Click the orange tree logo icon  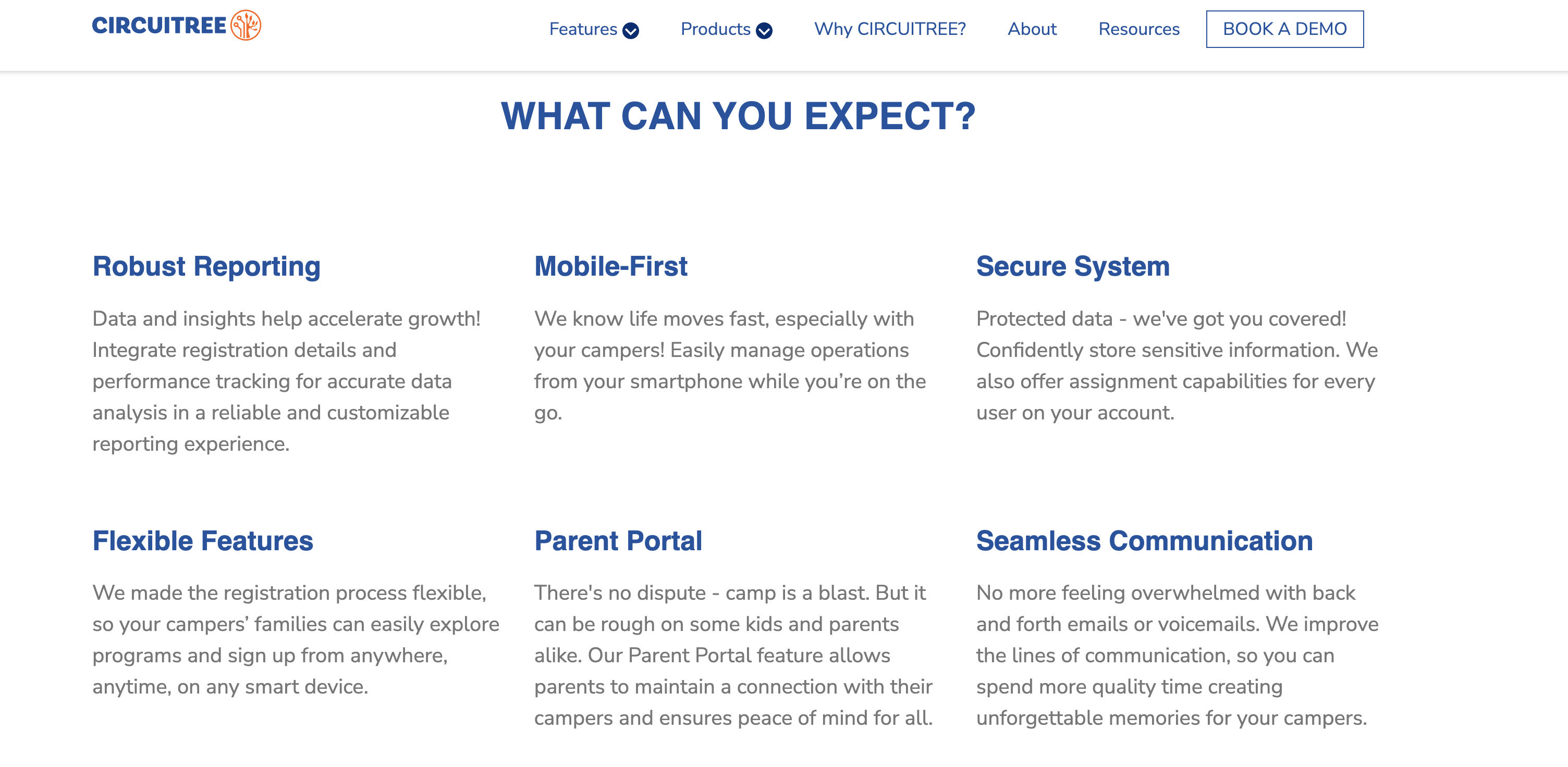tap(246, 26)
